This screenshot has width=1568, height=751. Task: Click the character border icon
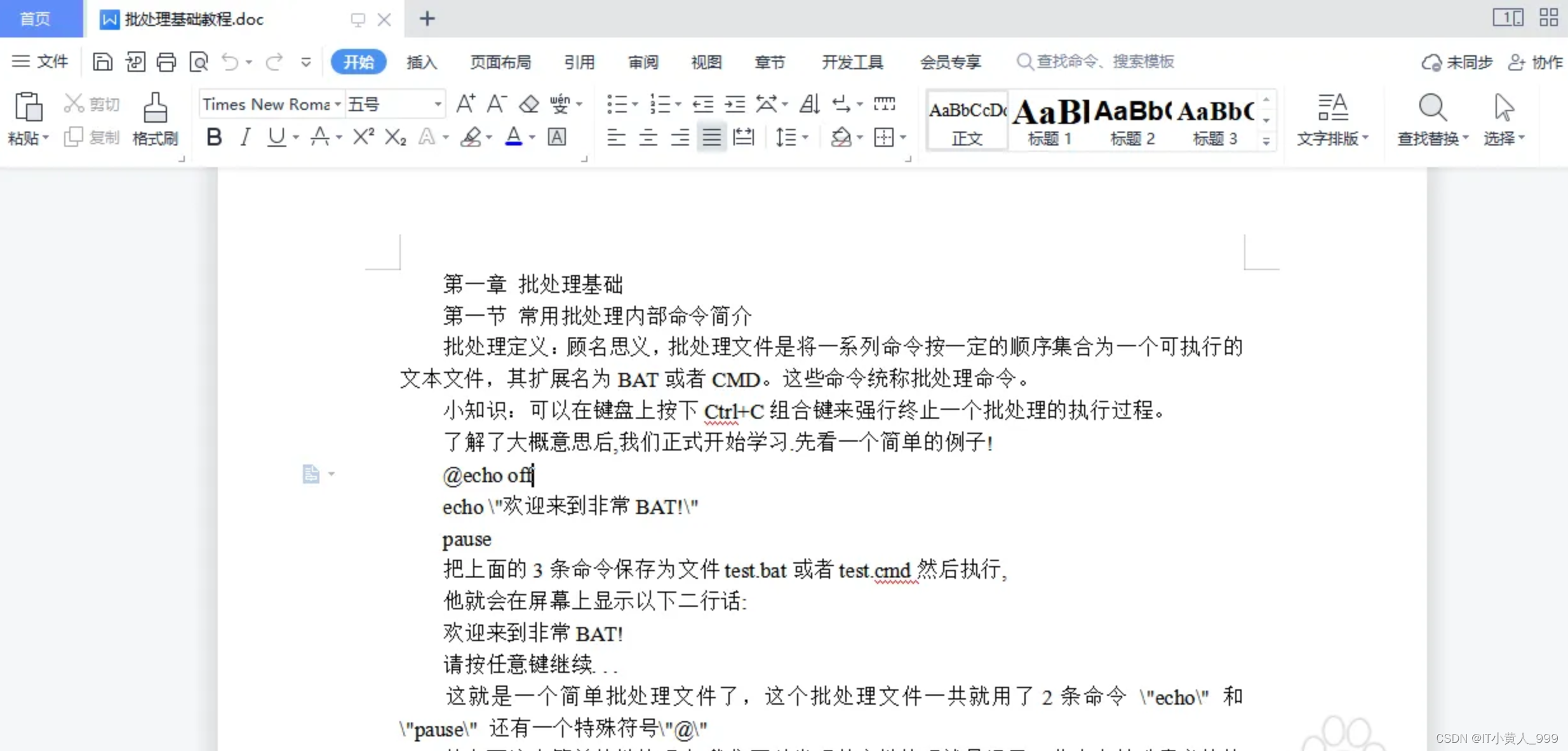[557, 137]
